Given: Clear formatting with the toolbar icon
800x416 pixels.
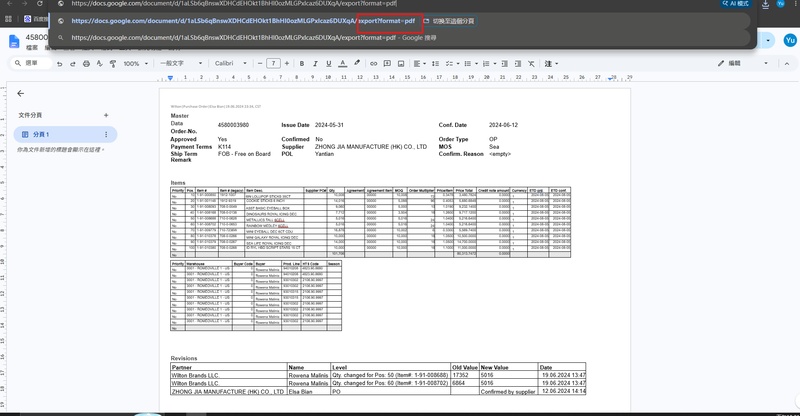Looking at the screenshot, I should point(531,63).
